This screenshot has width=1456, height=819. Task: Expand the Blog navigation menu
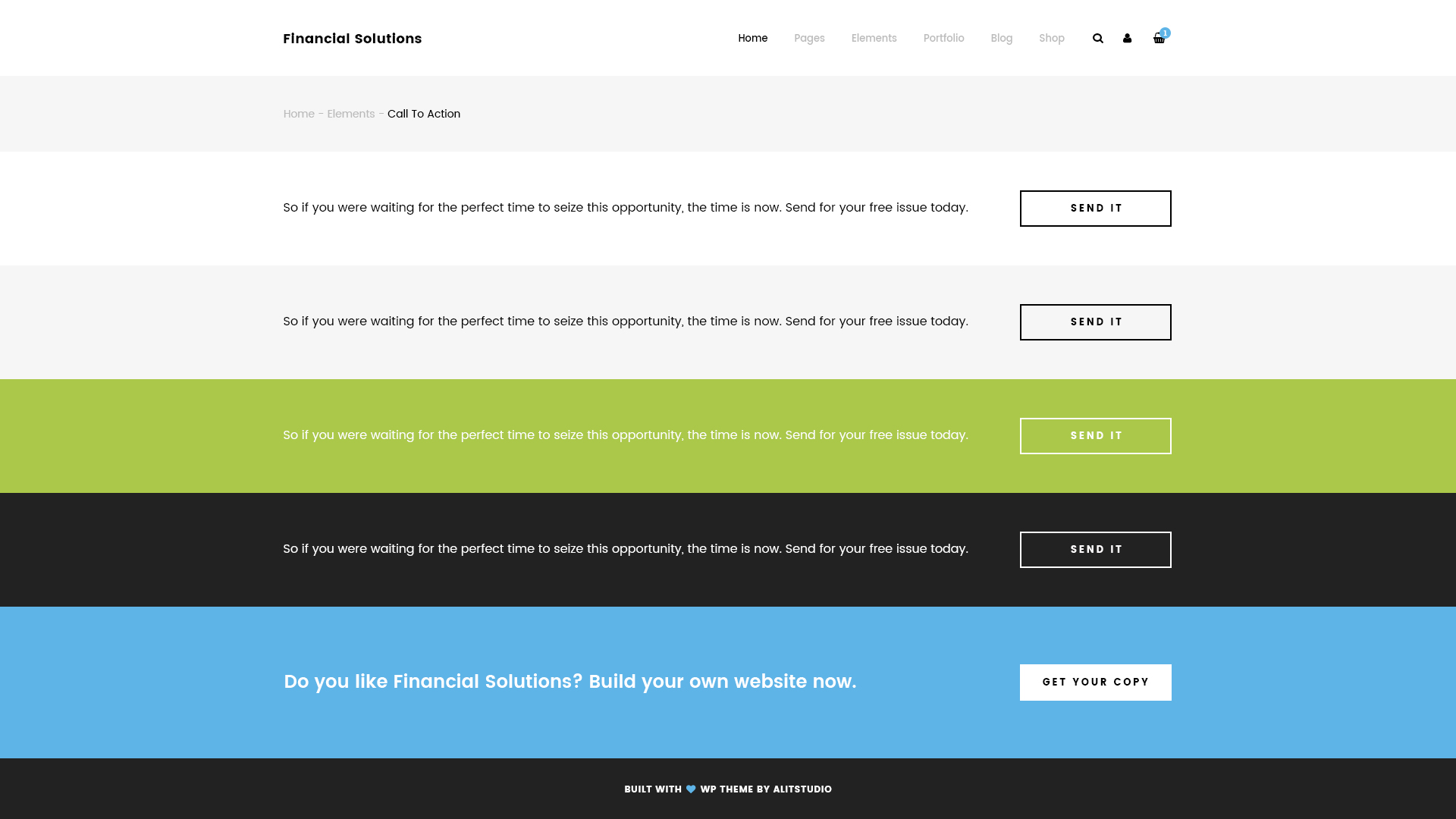click(1001, 38)
